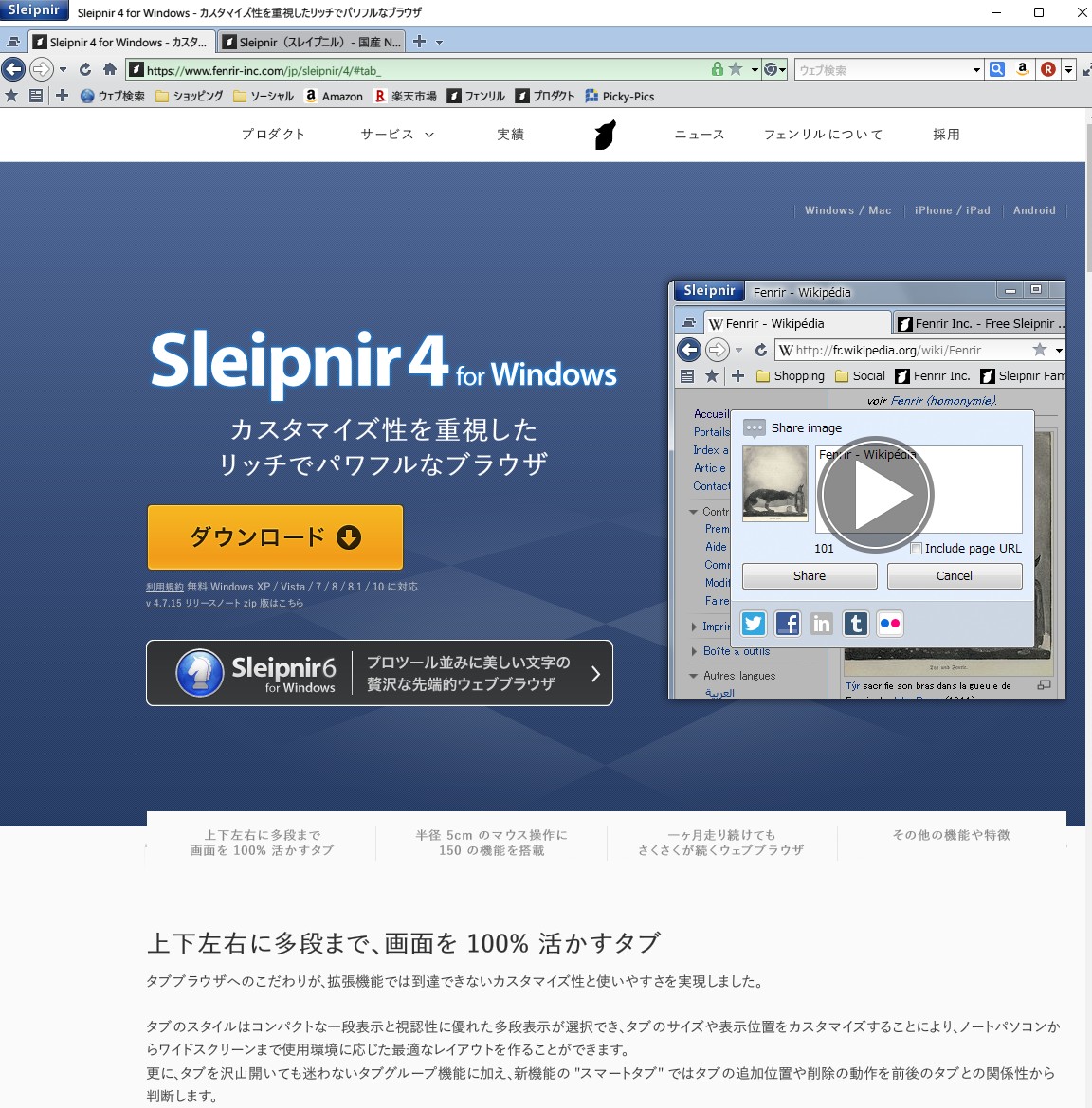Open the Amazon bookmark
The image size is (1092, 1108).
pyautogui.click(x=334, y=96)
